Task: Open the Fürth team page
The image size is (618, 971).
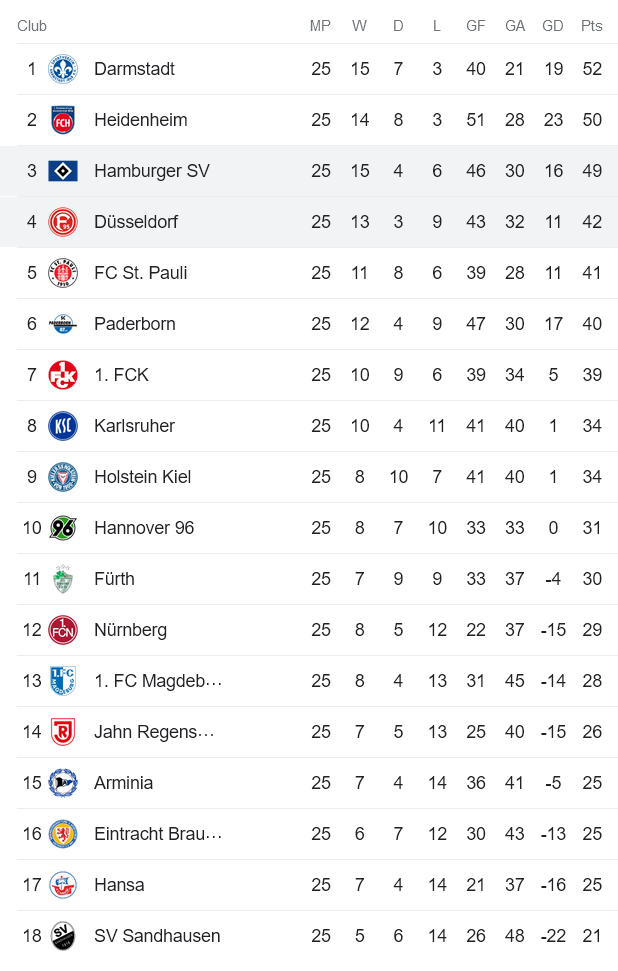Action: click(114, 579)
